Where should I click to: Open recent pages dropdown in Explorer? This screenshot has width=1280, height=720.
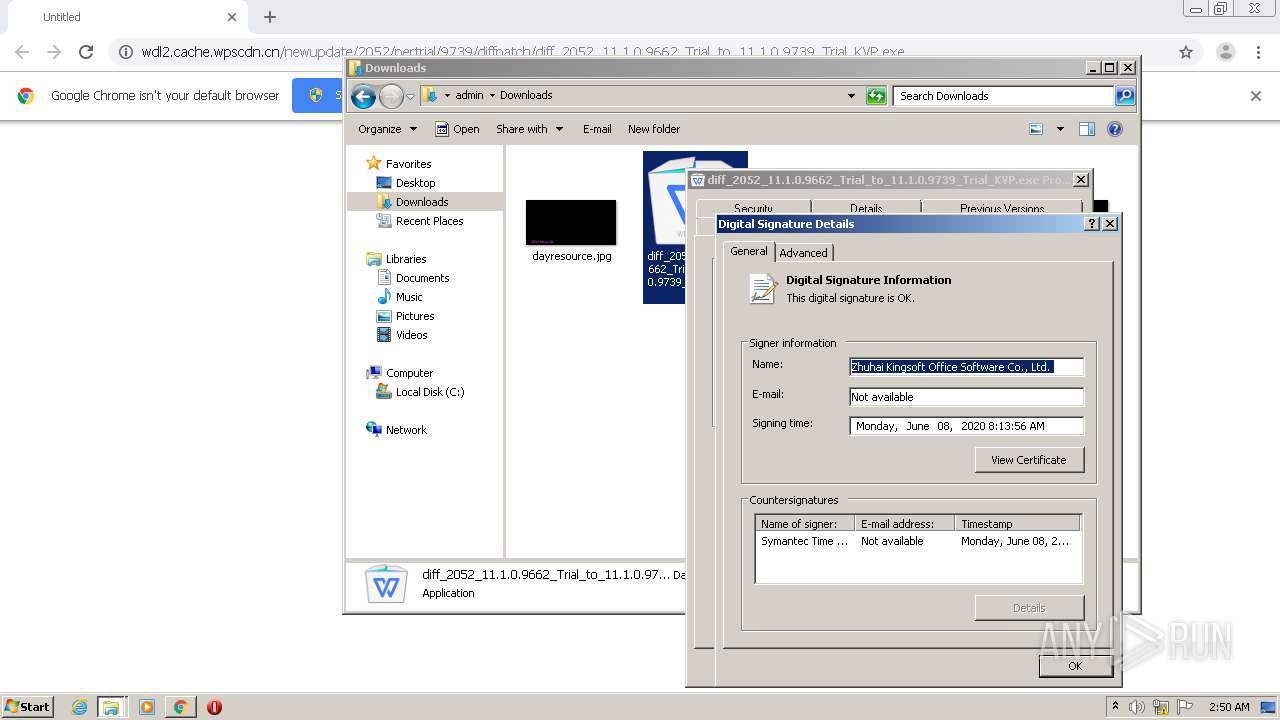click(x=410, y=97)
